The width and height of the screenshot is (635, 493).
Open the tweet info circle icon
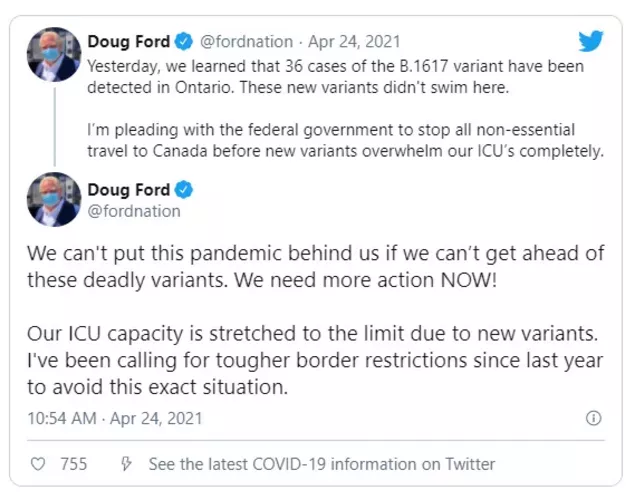click(592, 418)
